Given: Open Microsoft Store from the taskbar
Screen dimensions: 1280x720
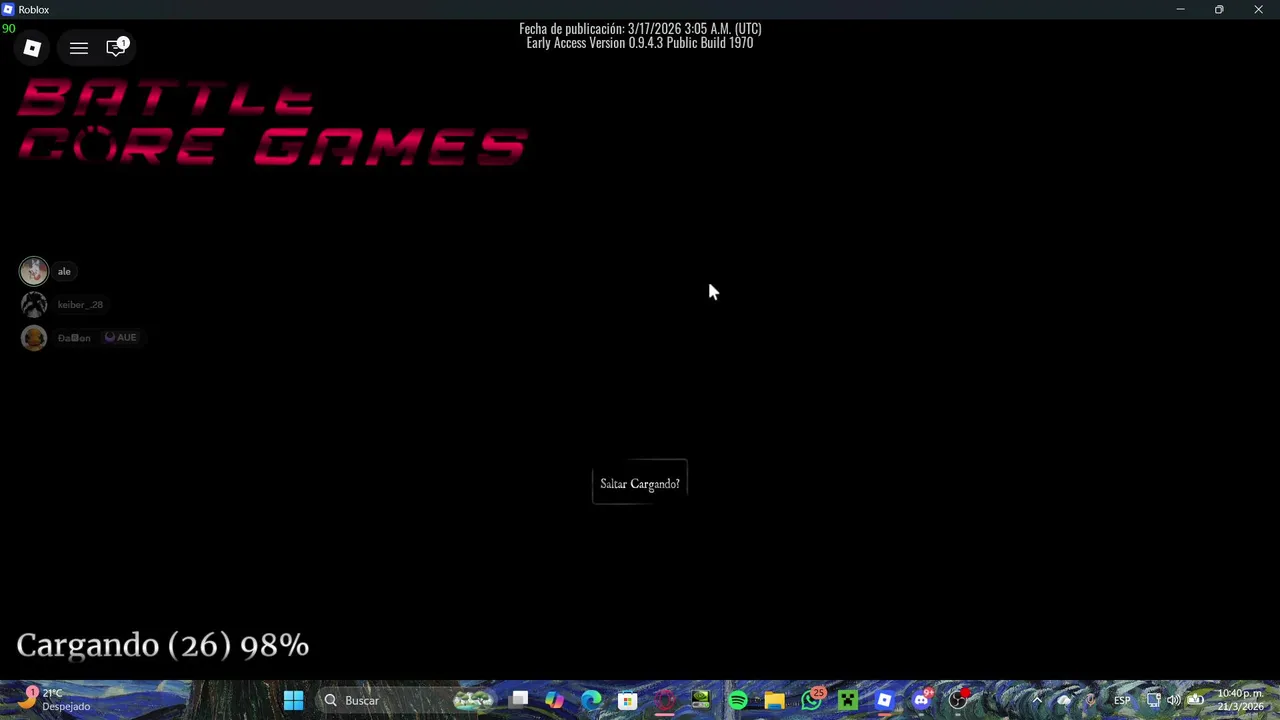Looking at the screenshot, I should 627,700.
